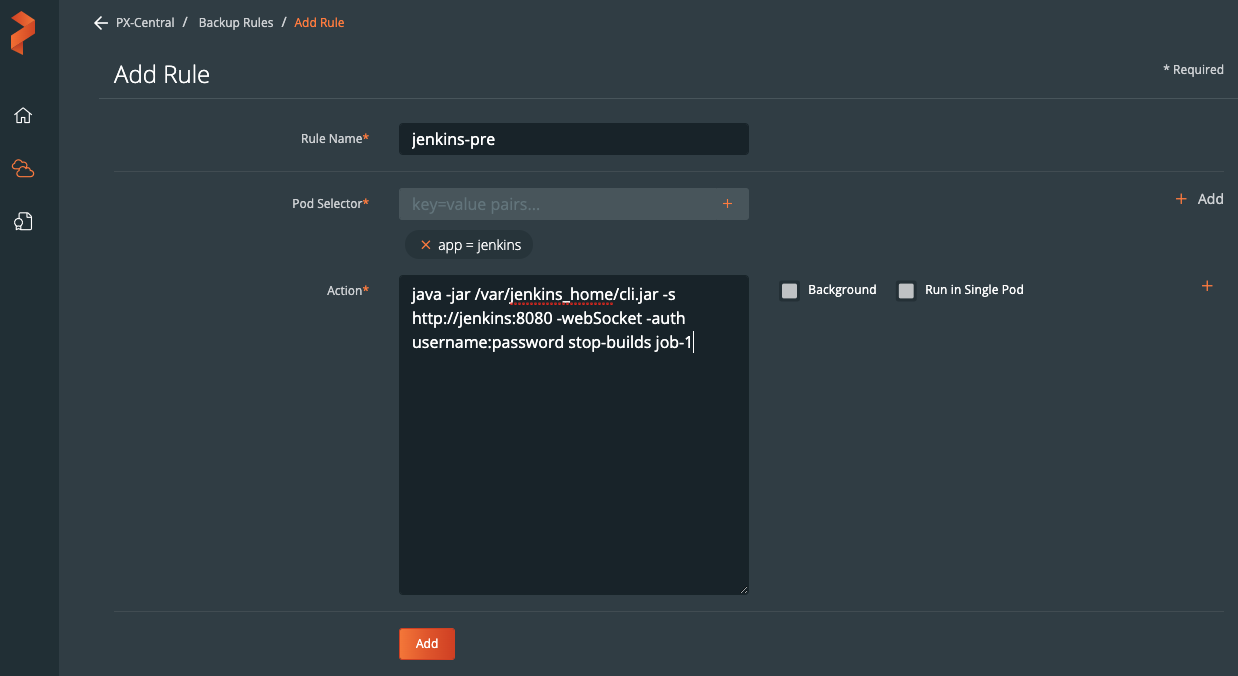Focus the Rule Name field containing jenkins-pre
The image size is (1238, 676).
point(573,140)
